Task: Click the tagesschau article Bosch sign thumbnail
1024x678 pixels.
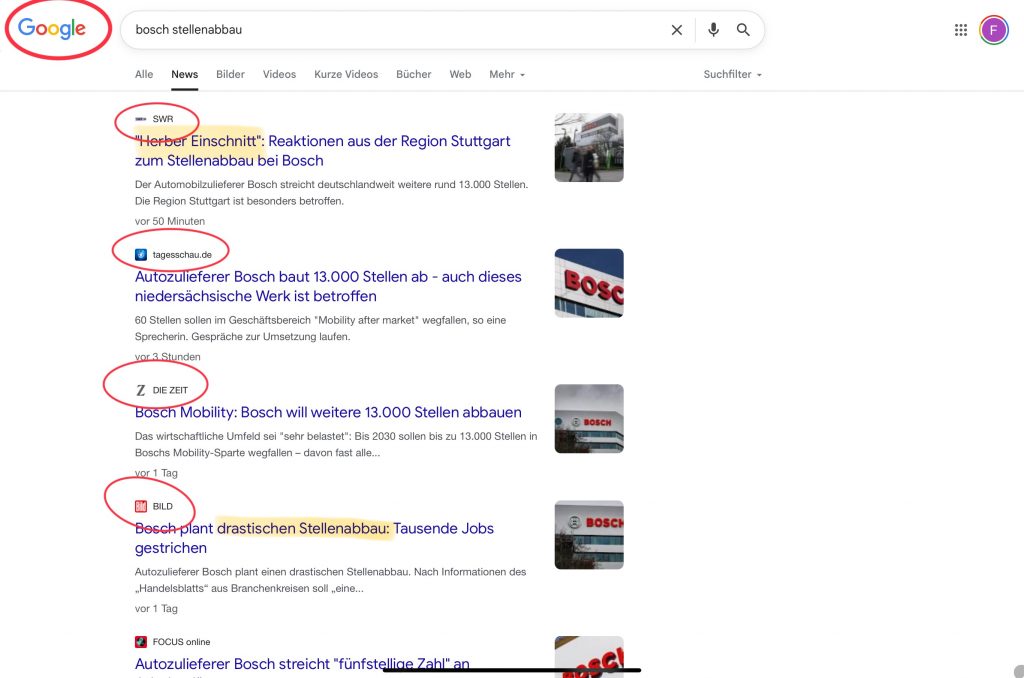Action: click(x=589, y=283)
